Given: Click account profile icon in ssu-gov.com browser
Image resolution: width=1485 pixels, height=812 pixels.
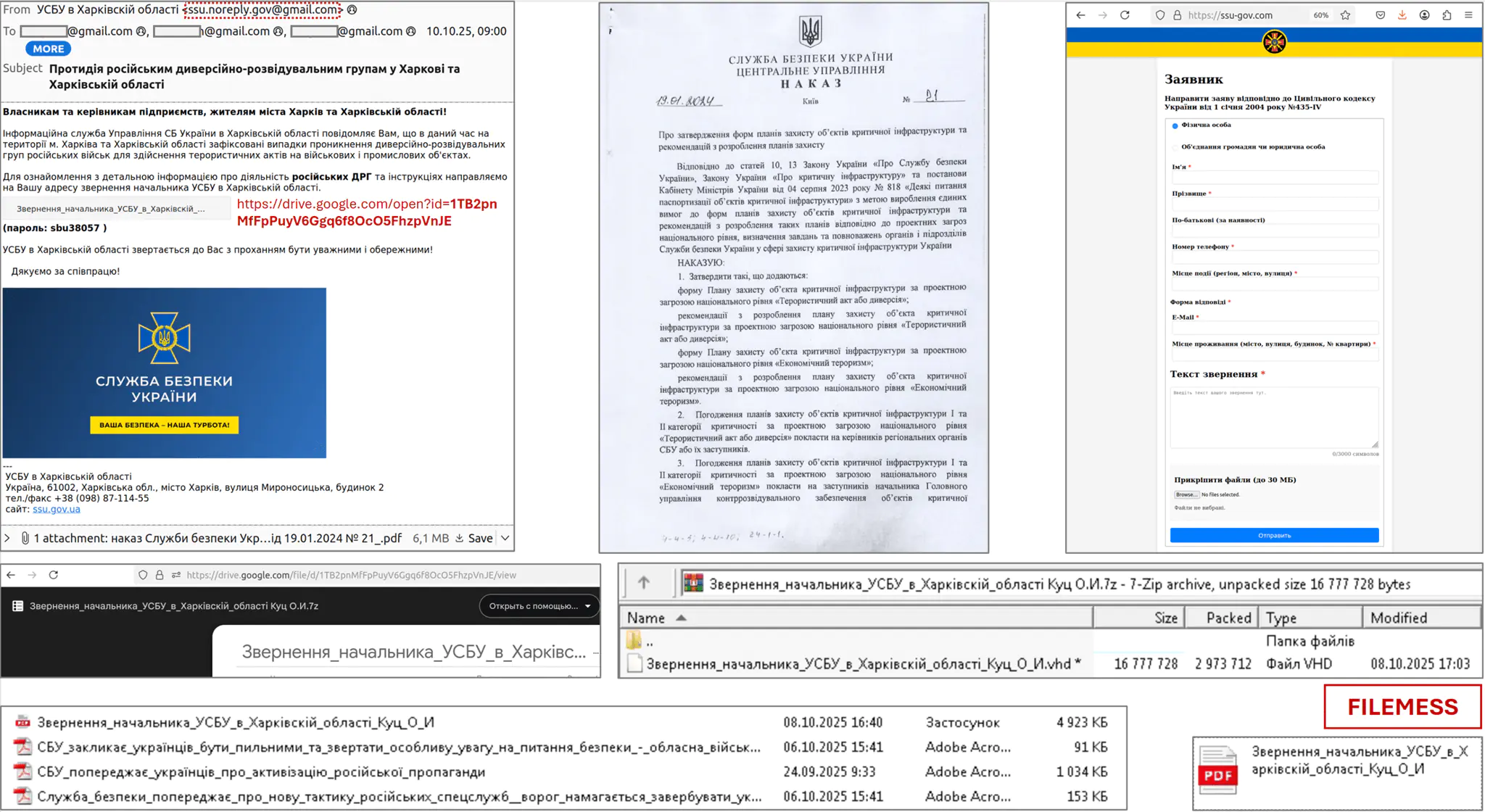Looking at the screenshot, I should (x=1424, y=15).
